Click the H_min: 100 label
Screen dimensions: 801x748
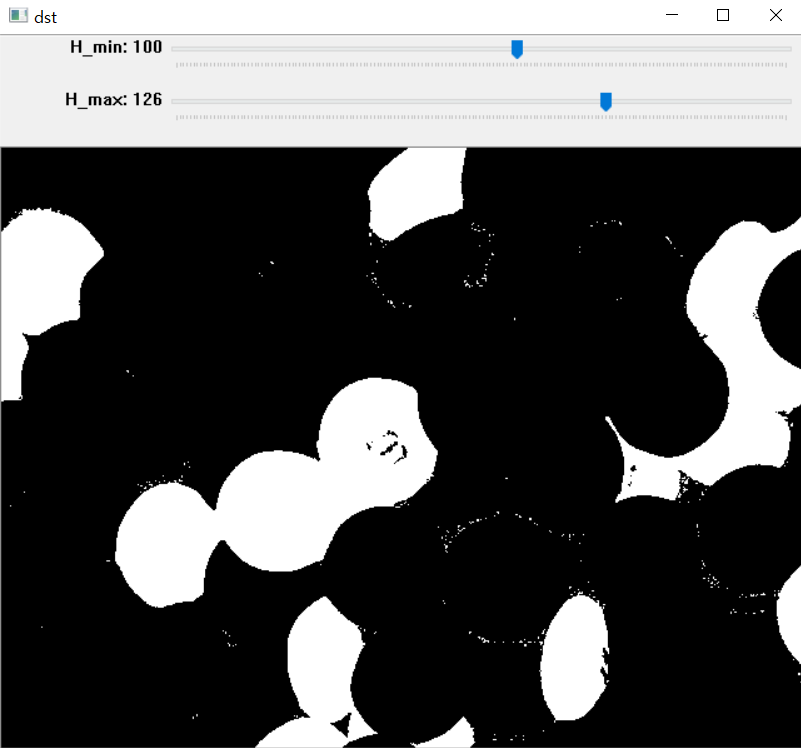coord(116,48)
